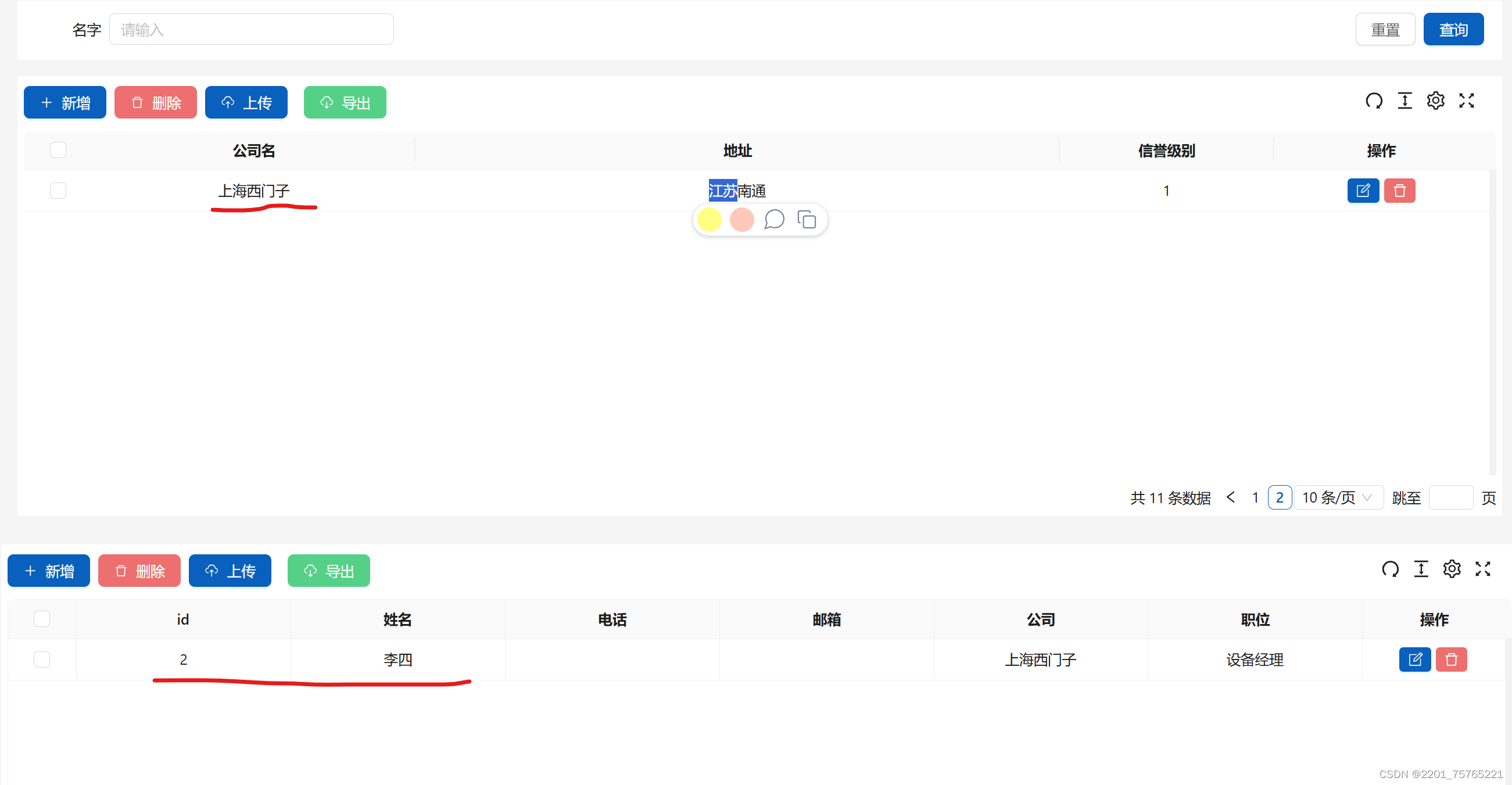Click red delete icon for 李四 row
Image resolution: width=1512 pixels, height=785 pixels.
pyautogui.click(x=1451, y=659)
